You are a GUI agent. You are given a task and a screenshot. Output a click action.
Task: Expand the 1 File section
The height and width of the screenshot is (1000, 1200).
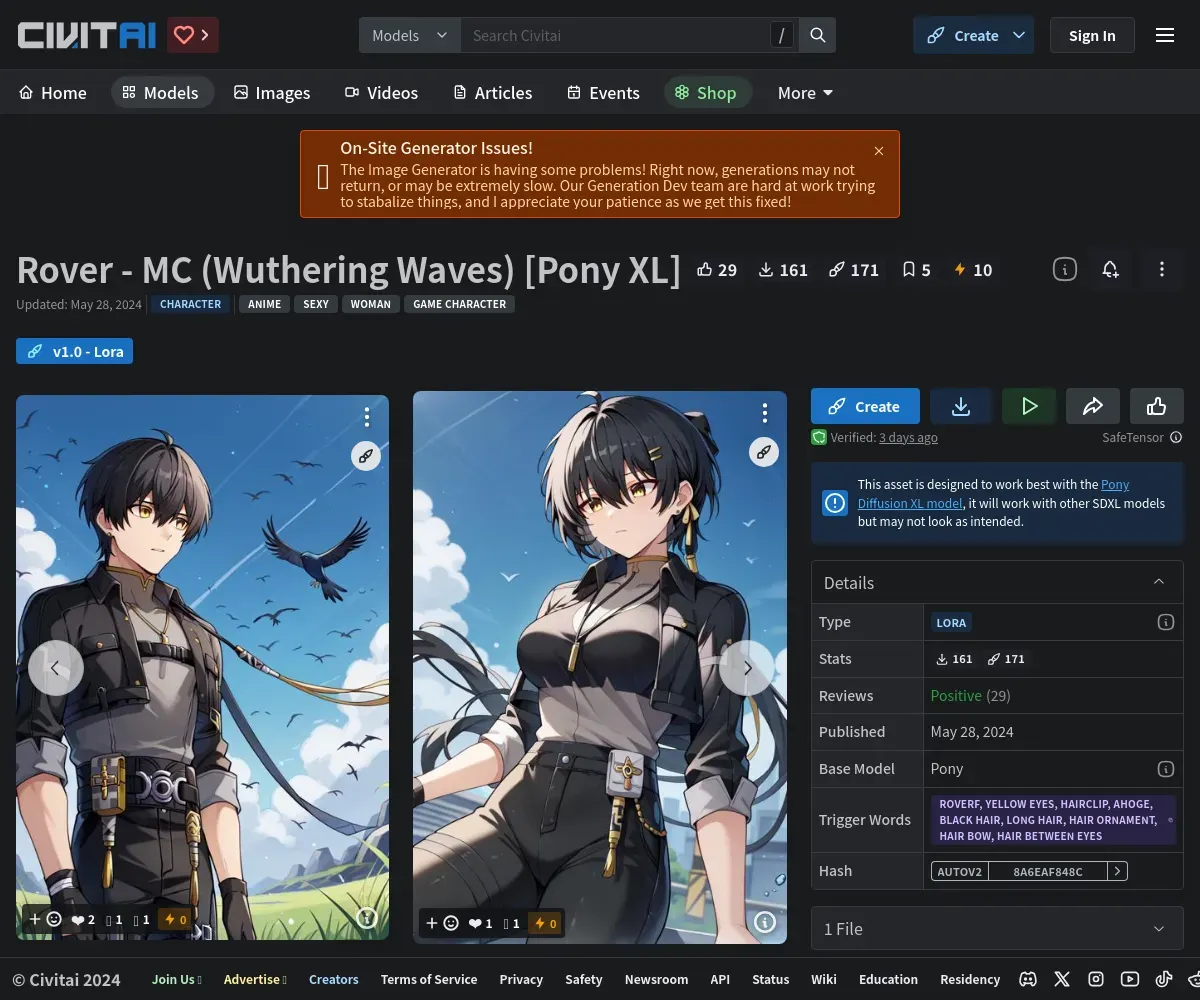[x=997, y=929]
